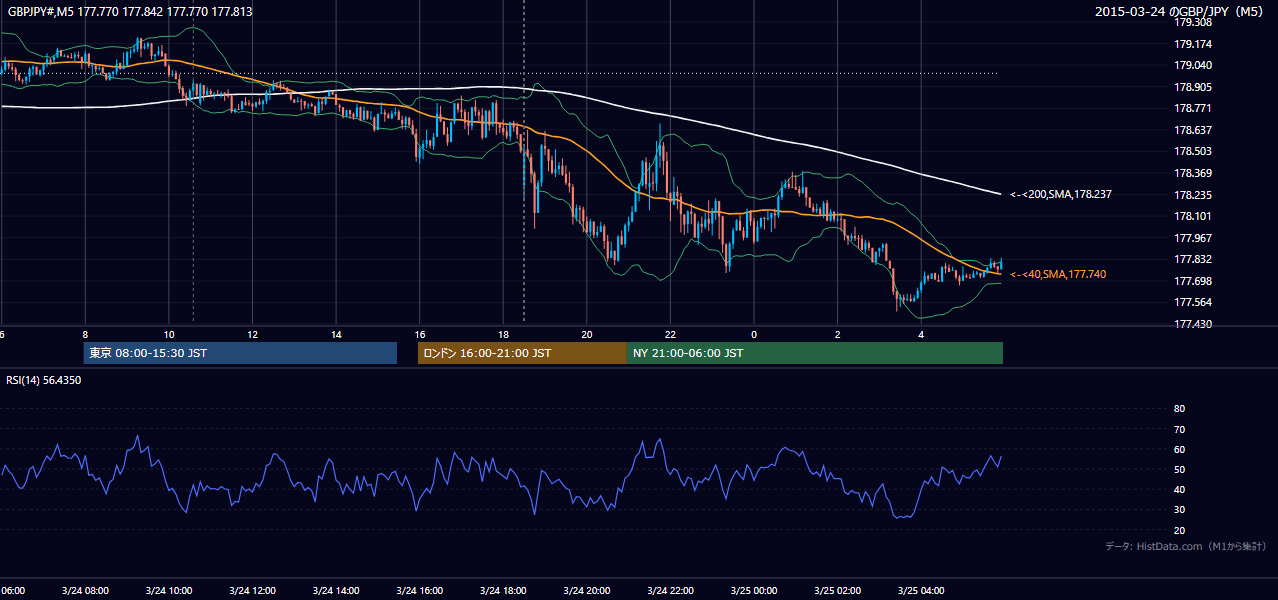This screenshot has height=600, width=1278.
Task: Click the 3/25 02:00 time axis label
Action: pos(837,590)
